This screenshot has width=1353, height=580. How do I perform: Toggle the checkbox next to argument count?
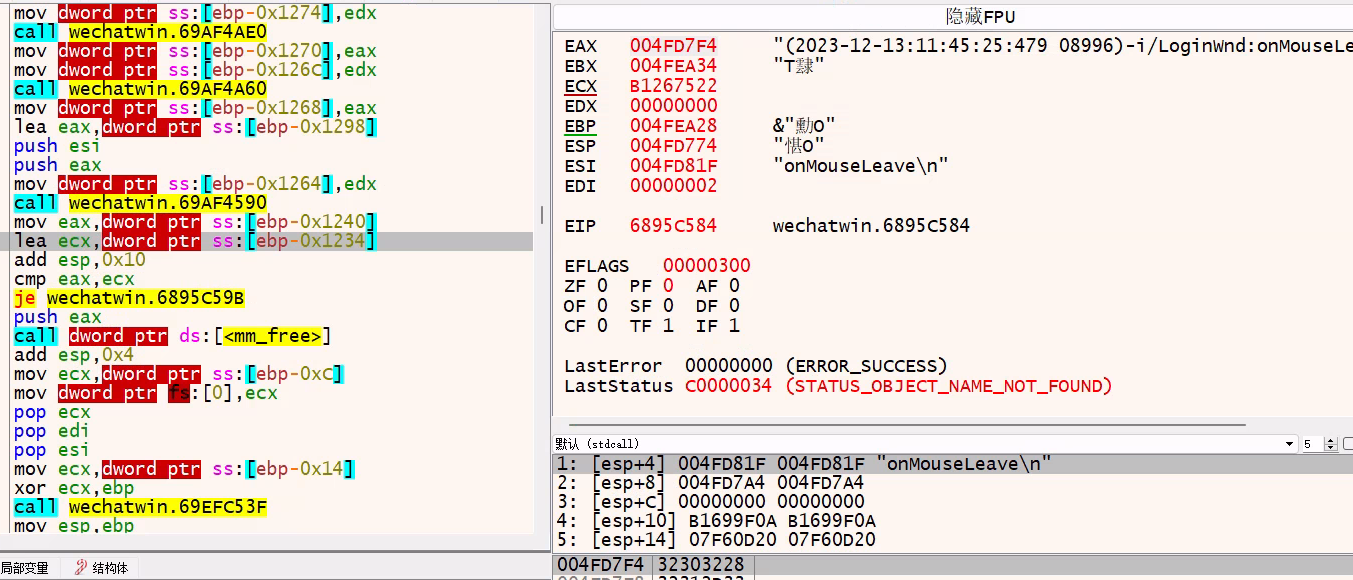(x=1348, y=444)
